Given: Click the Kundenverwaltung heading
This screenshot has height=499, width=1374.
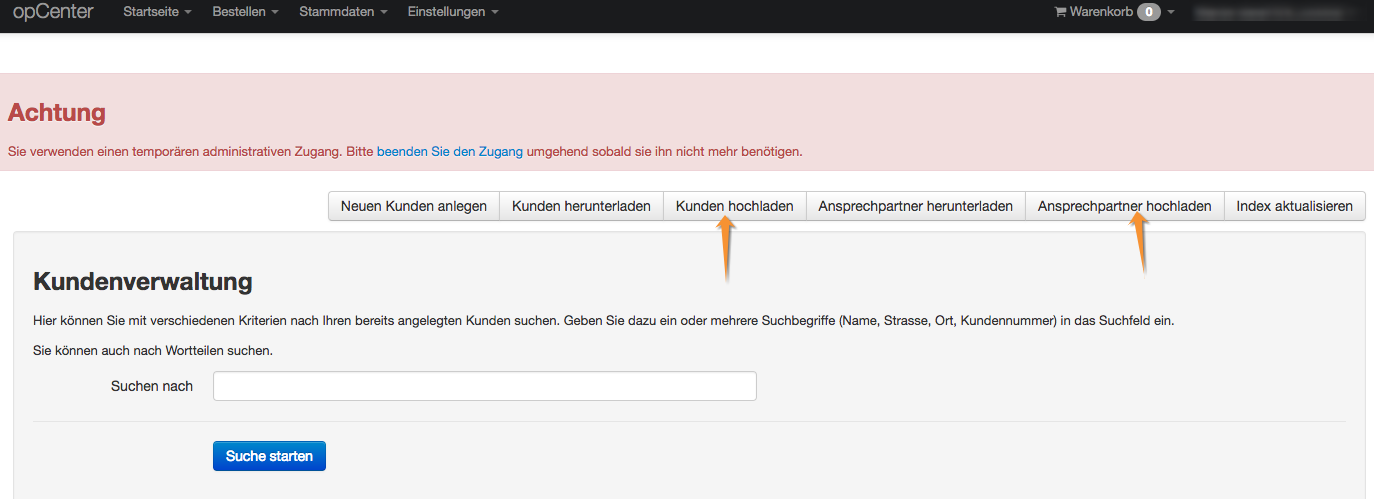Looking at the screenshot, I should (143, 282).
